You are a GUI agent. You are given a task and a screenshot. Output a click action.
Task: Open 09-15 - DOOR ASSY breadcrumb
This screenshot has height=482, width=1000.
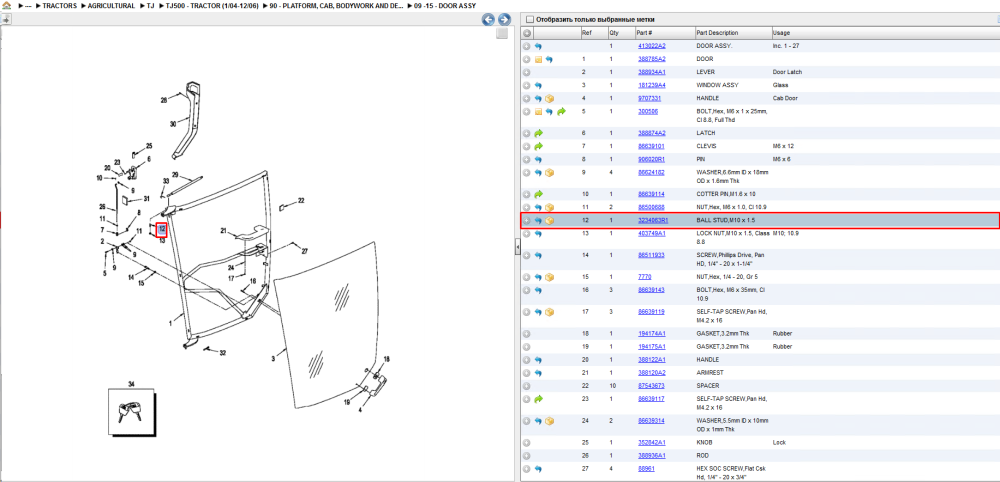click(x=445, y=6)
